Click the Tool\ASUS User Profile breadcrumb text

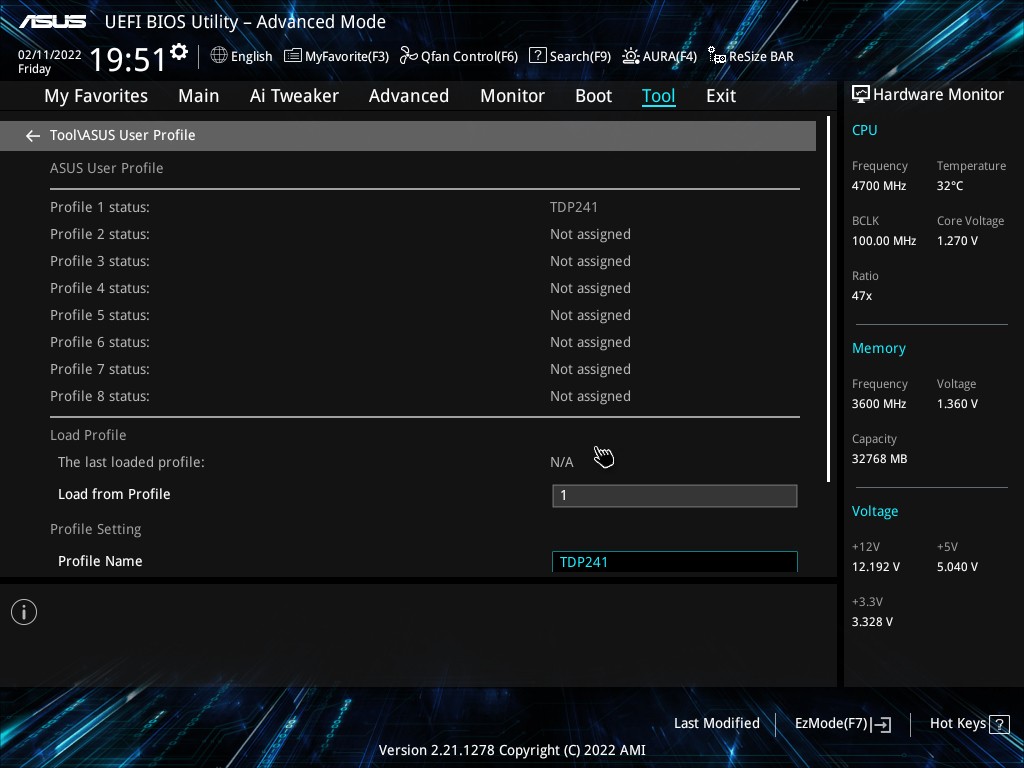tap(123, 135)
